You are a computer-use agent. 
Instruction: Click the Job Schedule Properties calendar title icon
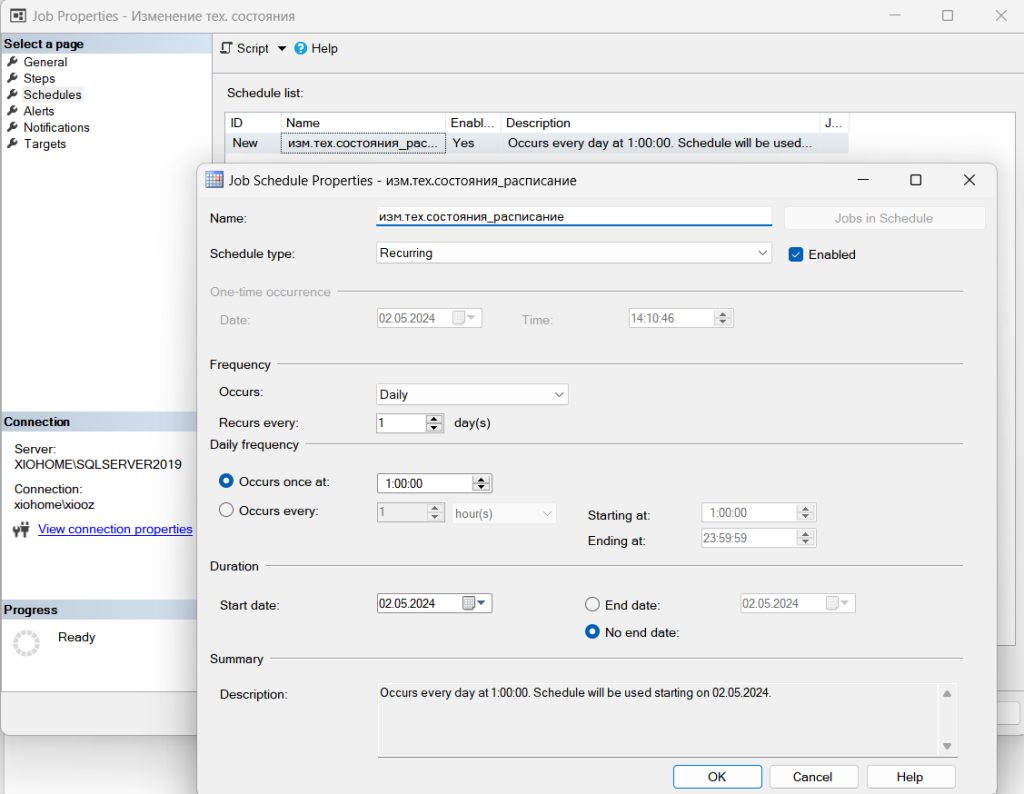(x=214, y=180)
